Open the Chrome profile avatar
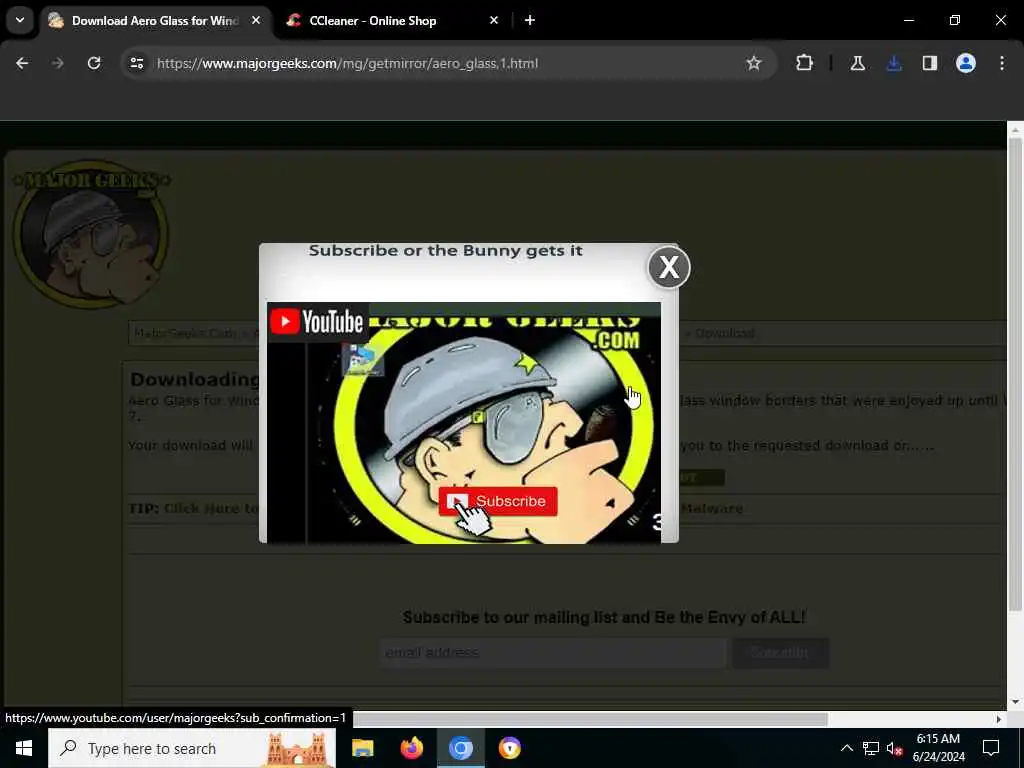The image size is (1024, 768). point(965,63)
